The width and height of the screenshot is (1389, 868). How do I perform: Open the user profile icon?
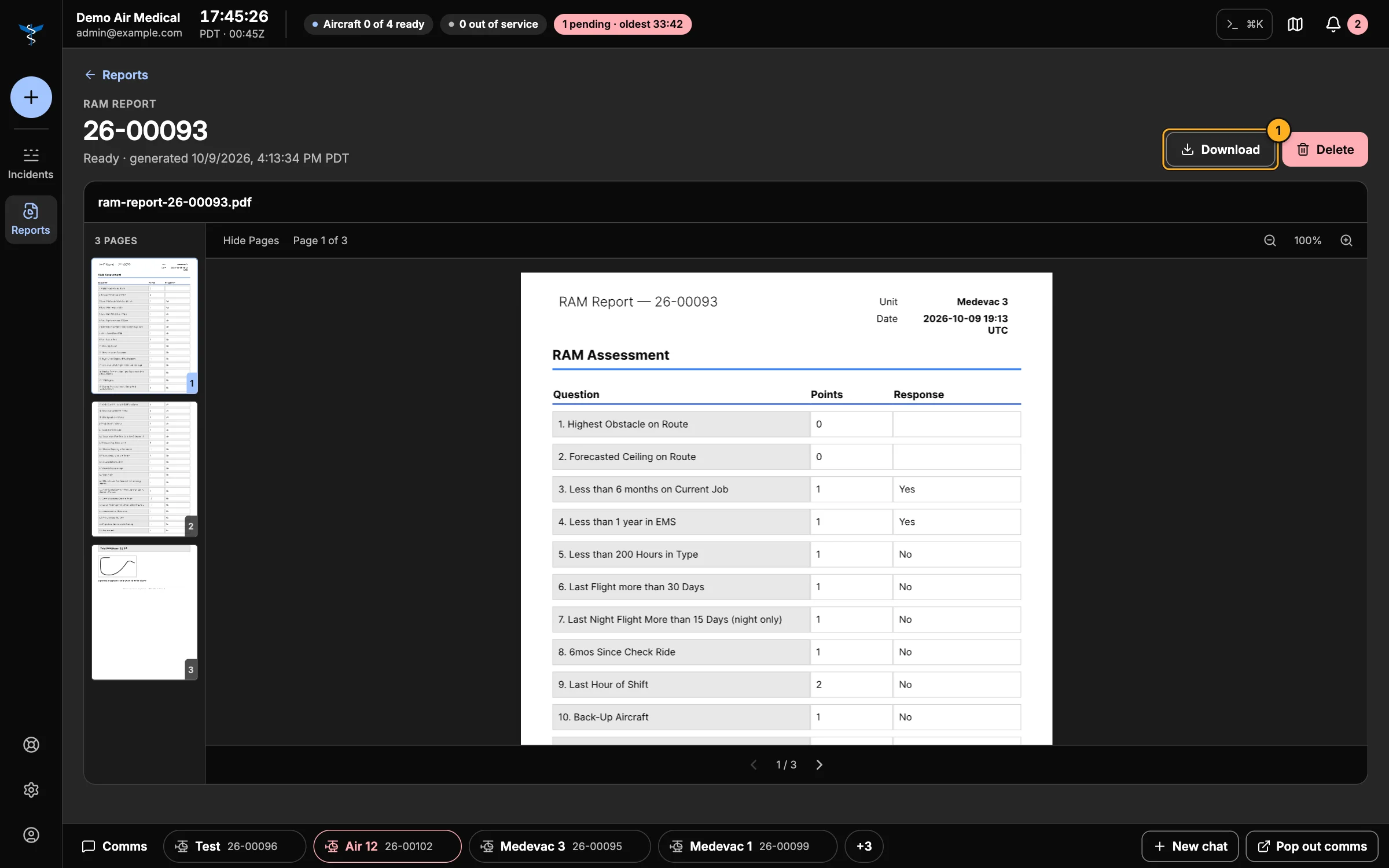[x=31, y=835]
